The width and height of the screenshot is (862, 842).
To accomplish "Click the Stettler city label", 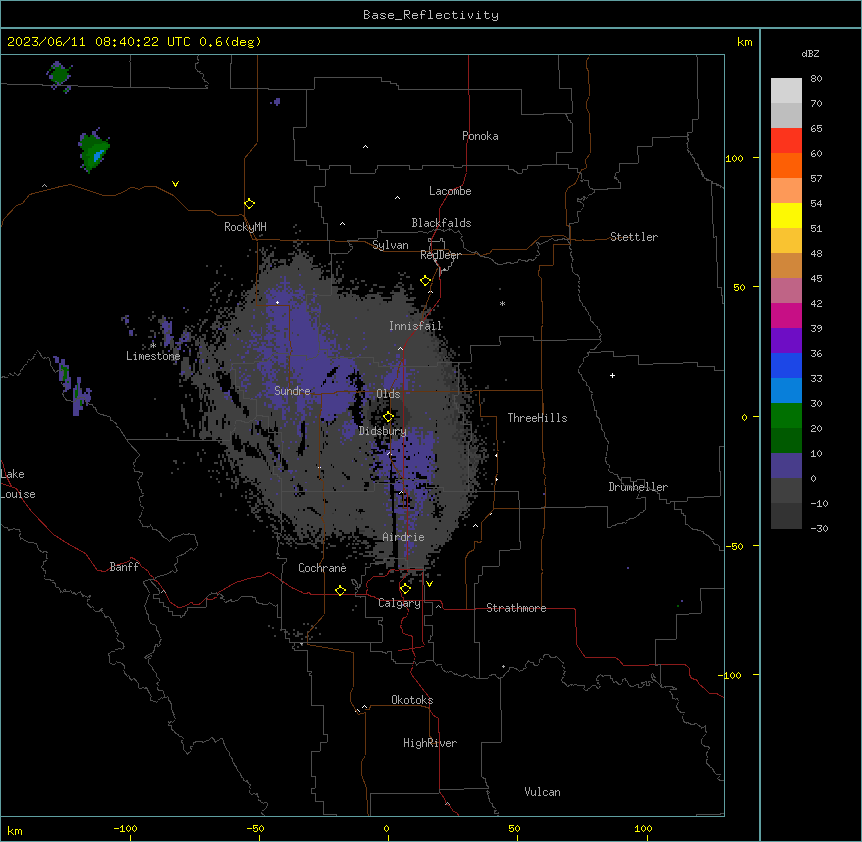I will coord(634,237).
